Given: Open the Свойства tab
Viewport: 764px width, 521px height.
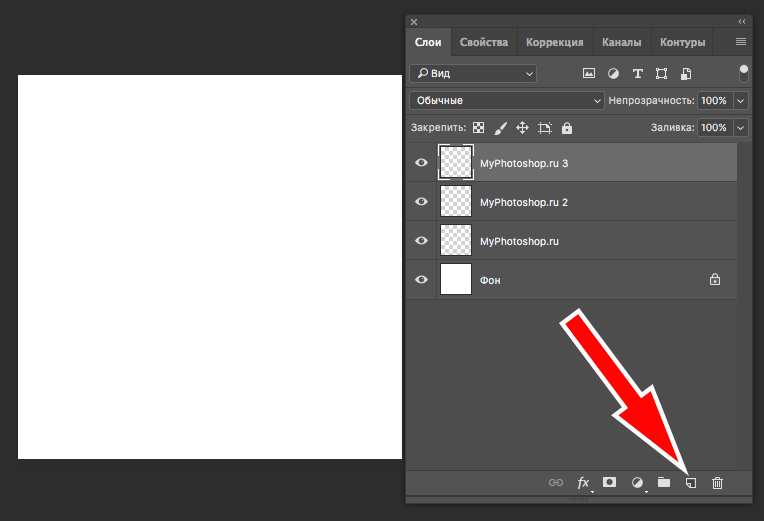Looking at the screenshot, I should point(484,42).
